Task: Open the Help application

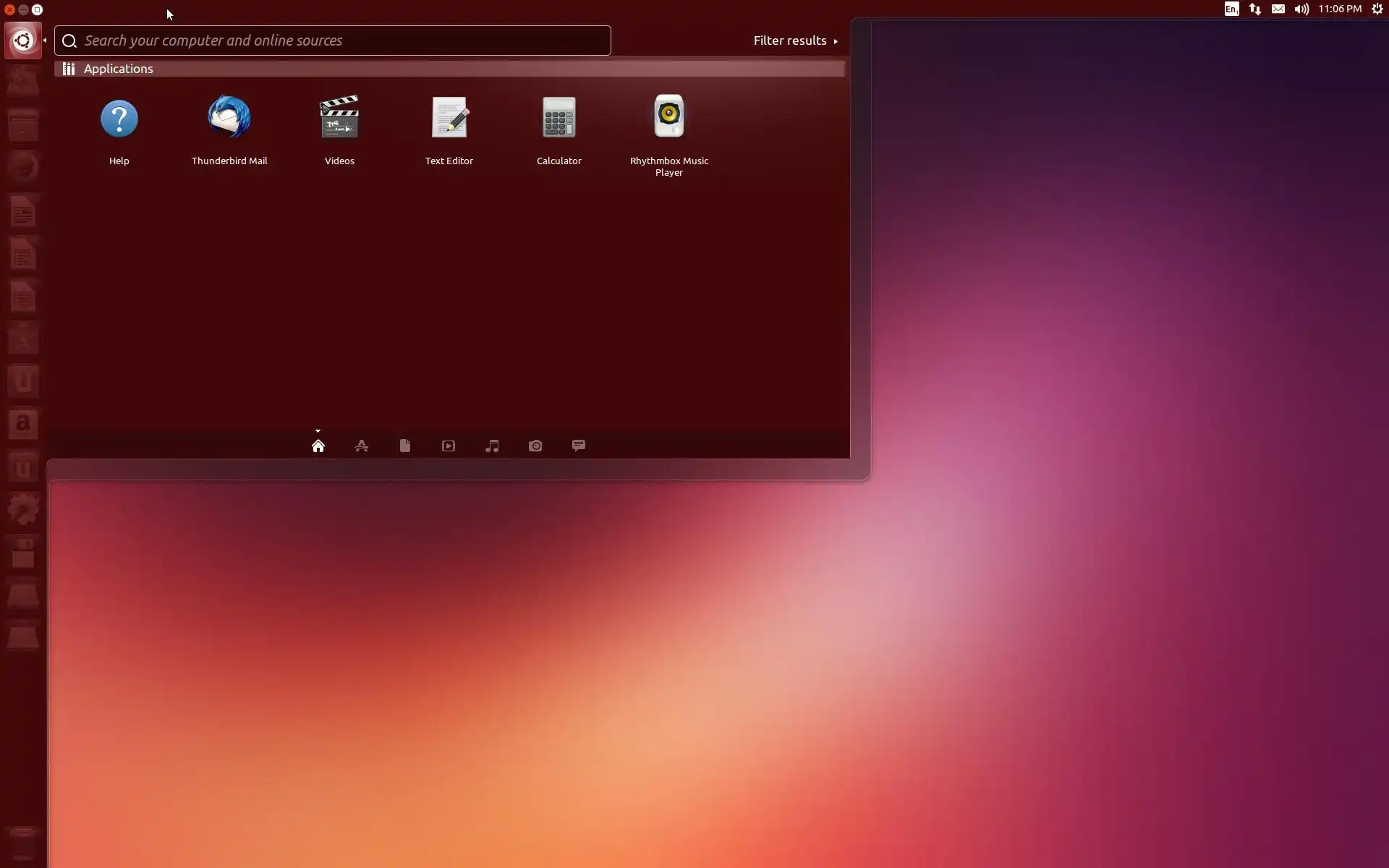Action: tap(119, 119)
